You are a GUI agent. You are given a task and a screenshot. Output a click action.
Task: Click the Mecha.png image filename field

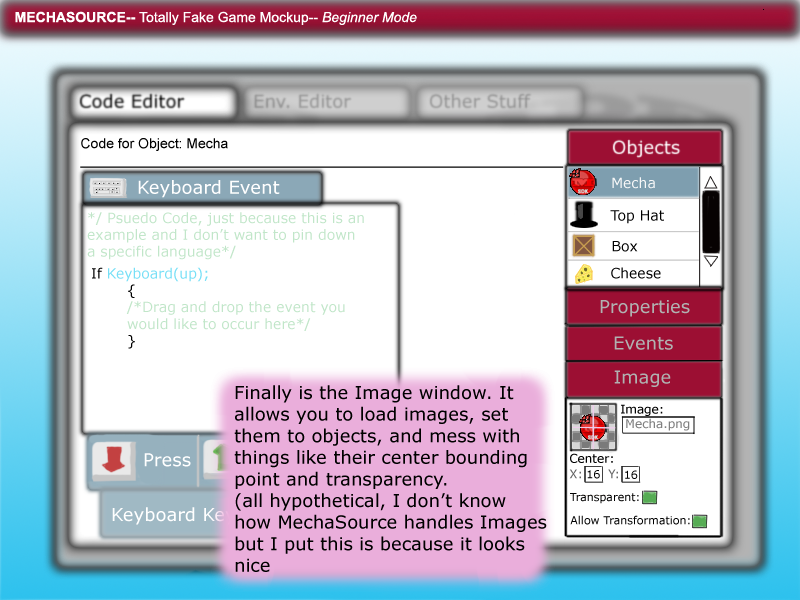pyautogui.click(x=658, y=424)
